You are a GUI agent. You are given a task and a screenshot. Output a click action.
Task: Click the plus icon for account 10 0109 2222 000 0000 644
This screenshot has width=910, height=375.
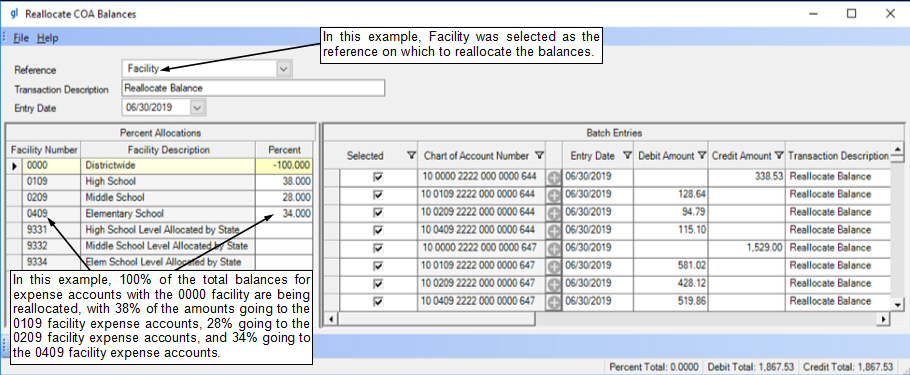554,195
